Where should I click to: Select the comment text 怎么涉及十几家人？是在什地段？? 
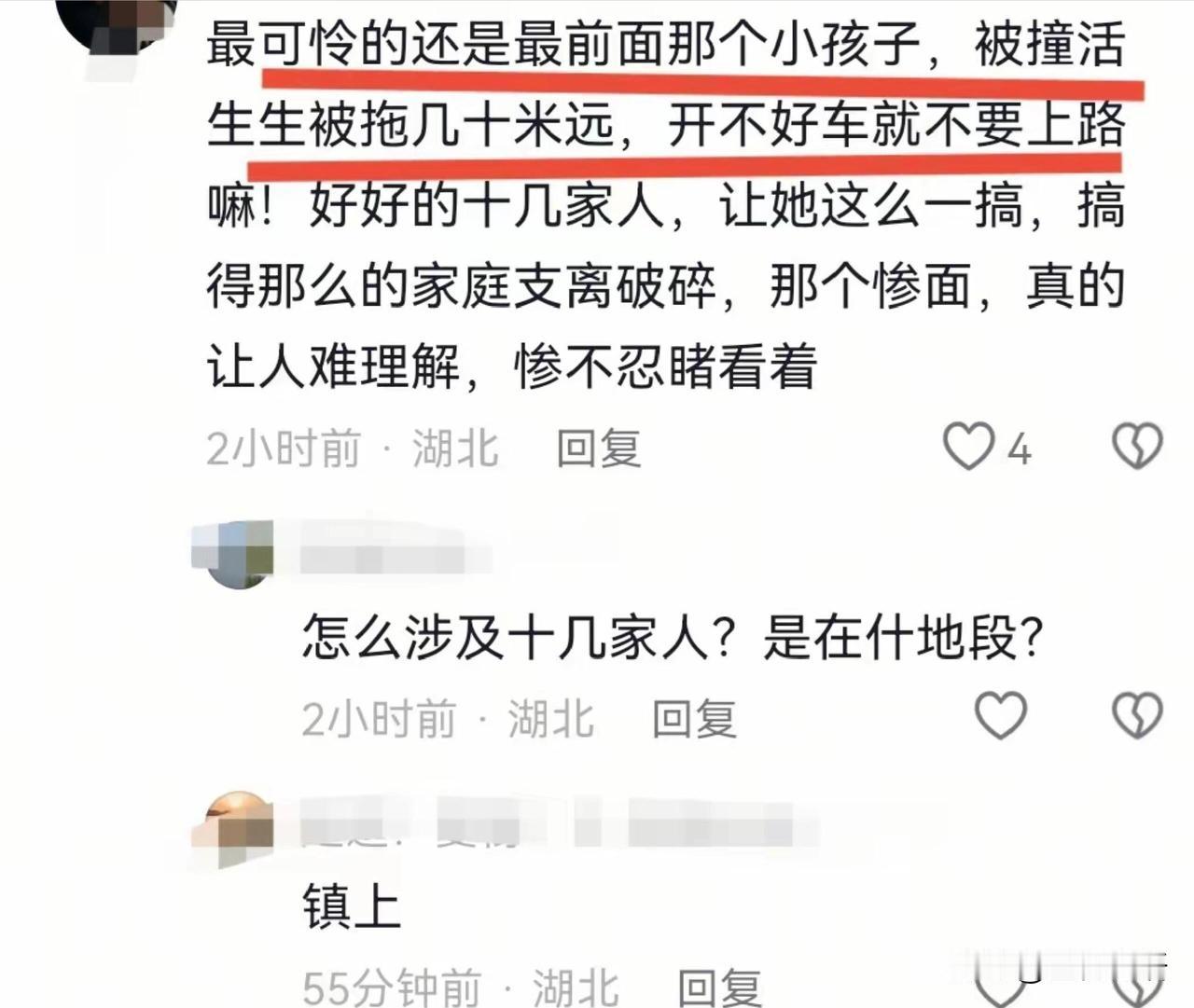673,639
